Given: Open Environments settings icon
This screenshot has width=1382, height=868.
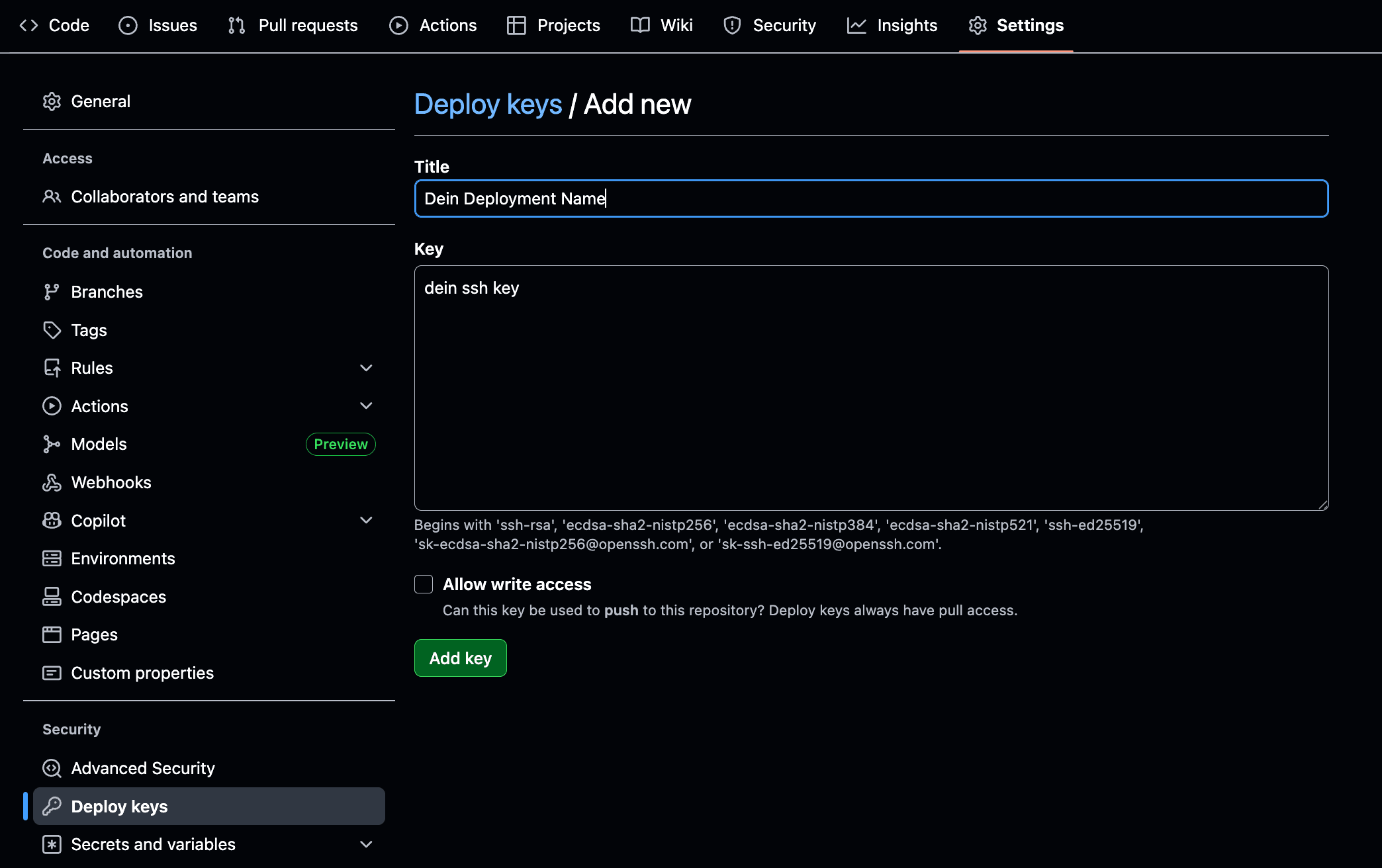Looking at the screenshot, I should pyautogui.click(x=52, y=558).
